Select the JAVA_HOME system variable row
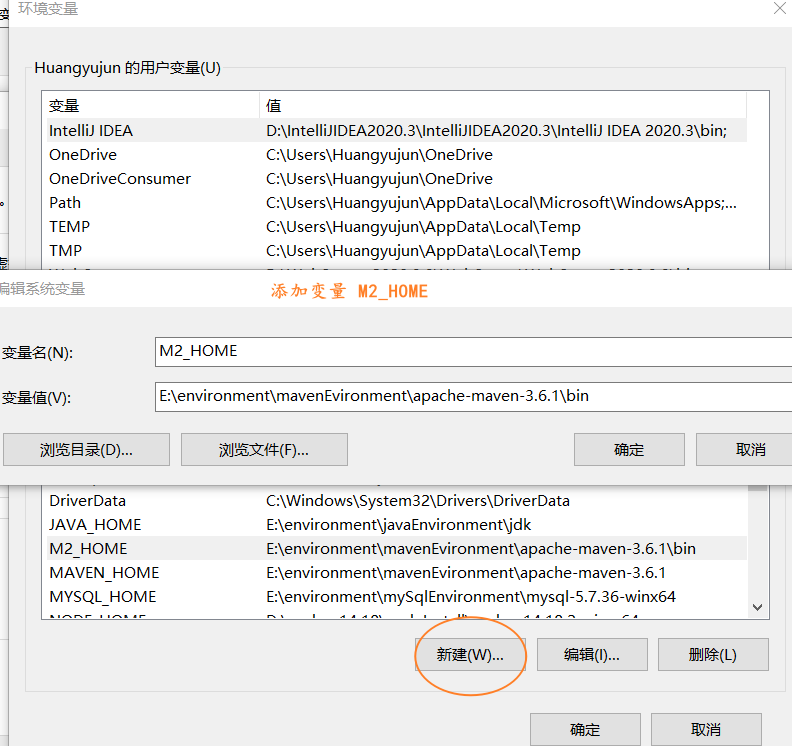792x746 pixels. [397, 525]
